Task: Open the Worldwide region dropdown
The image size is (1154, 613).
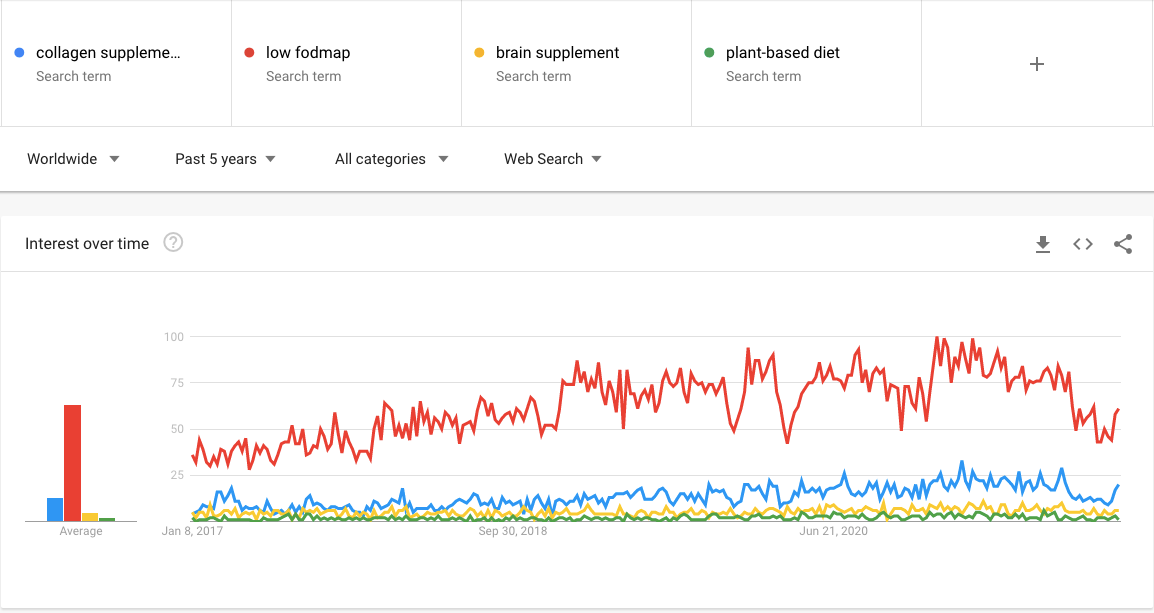Action: (x=73, y=159)
